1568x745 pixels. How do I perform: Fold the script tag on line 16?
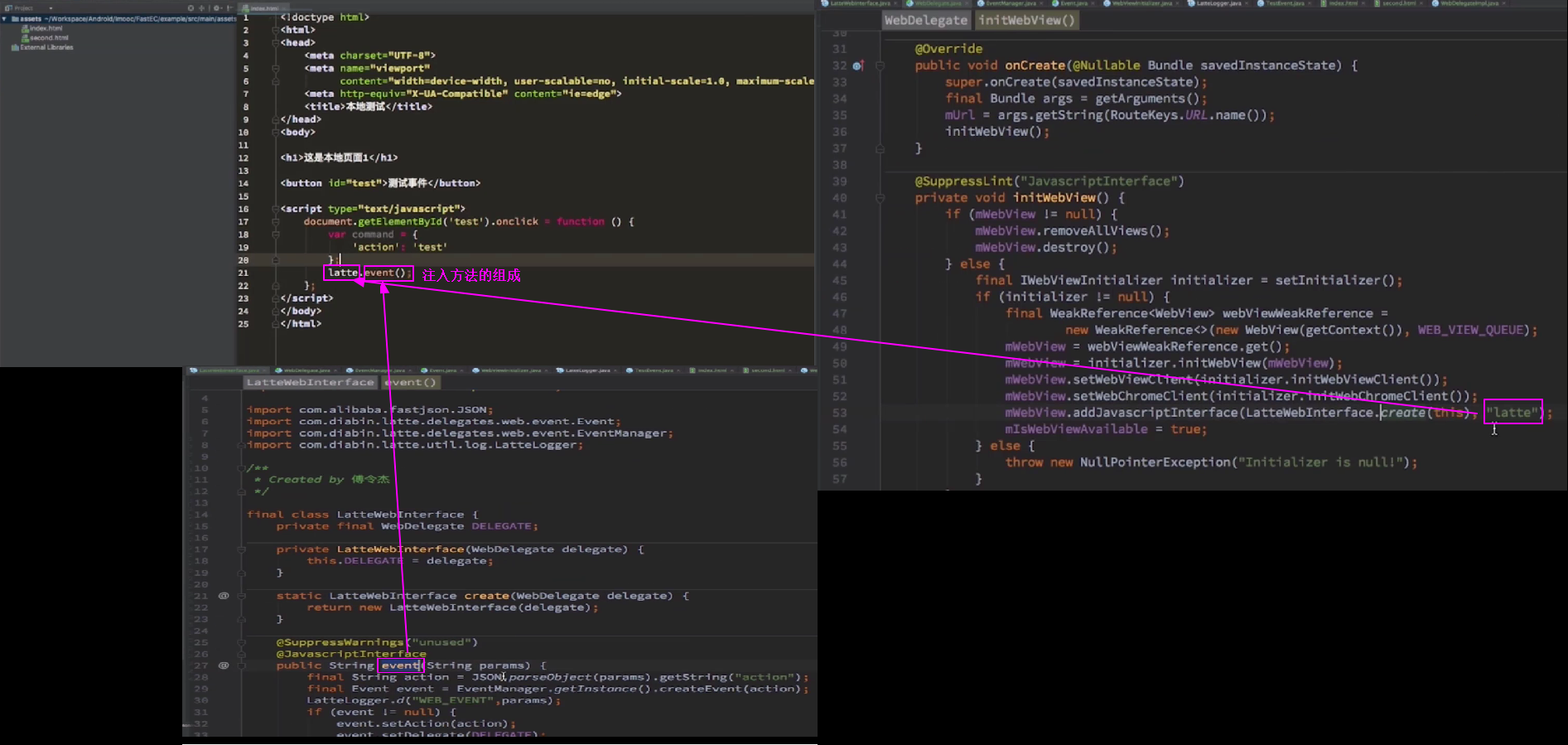point(275,209)
